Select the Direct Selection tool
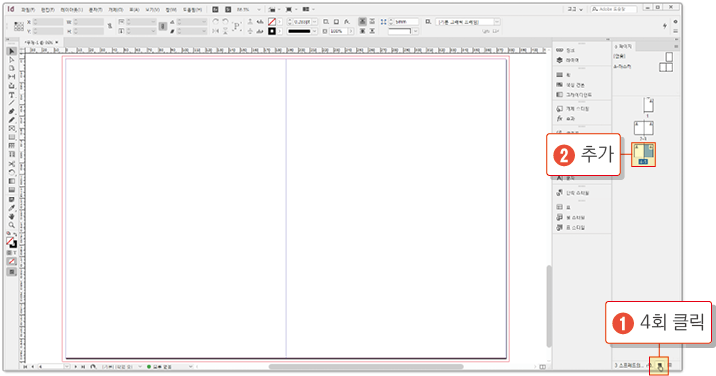Viewport: 716px width, 376px height. pyautogui.click(x=12, y=60)
